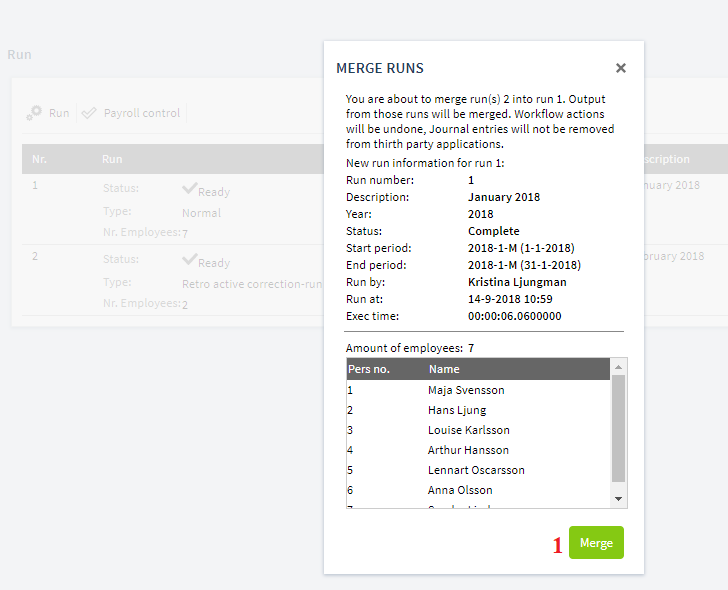
Task: Click the Run page heading
Action: click(20, 54)
